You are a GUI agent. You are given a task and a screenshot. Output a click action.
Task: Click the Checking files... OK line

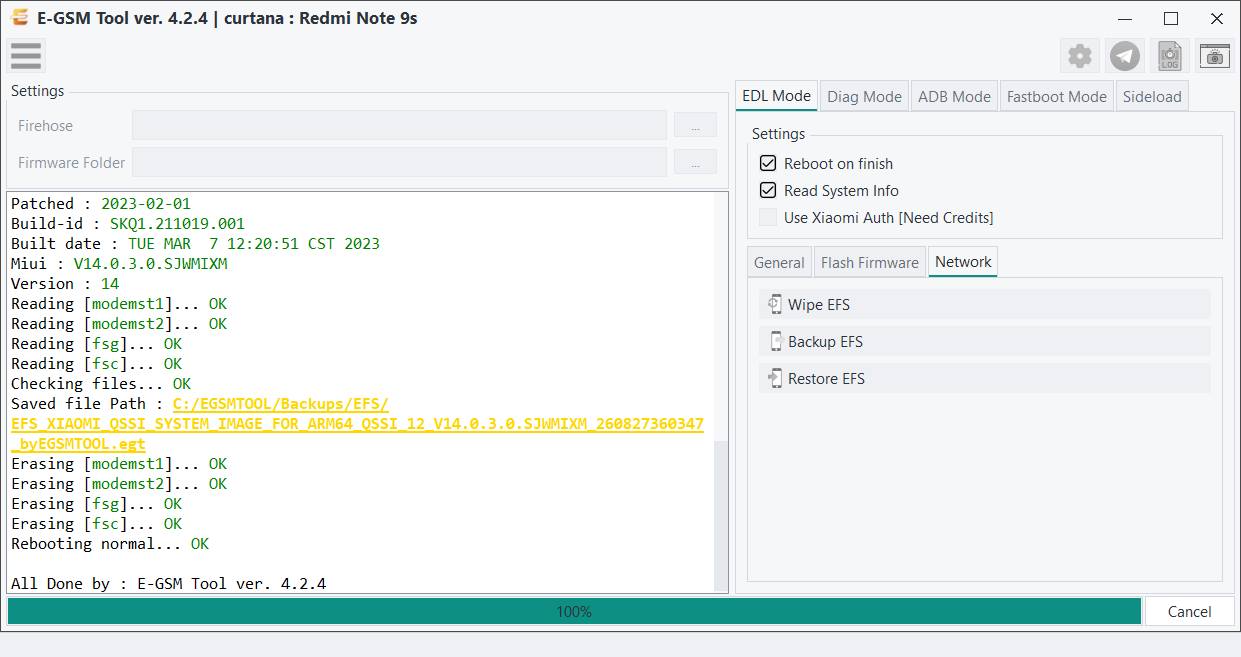[x=101, y=384]
